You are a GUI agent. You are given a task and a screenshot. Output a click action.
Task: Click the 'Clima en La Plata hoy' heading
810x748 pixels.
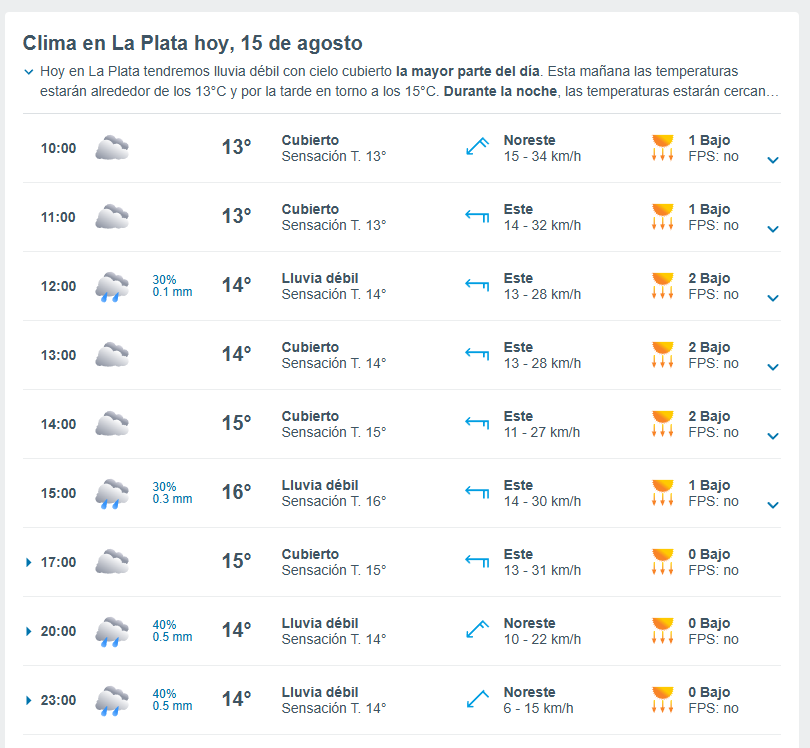click(x=193, y=43)
